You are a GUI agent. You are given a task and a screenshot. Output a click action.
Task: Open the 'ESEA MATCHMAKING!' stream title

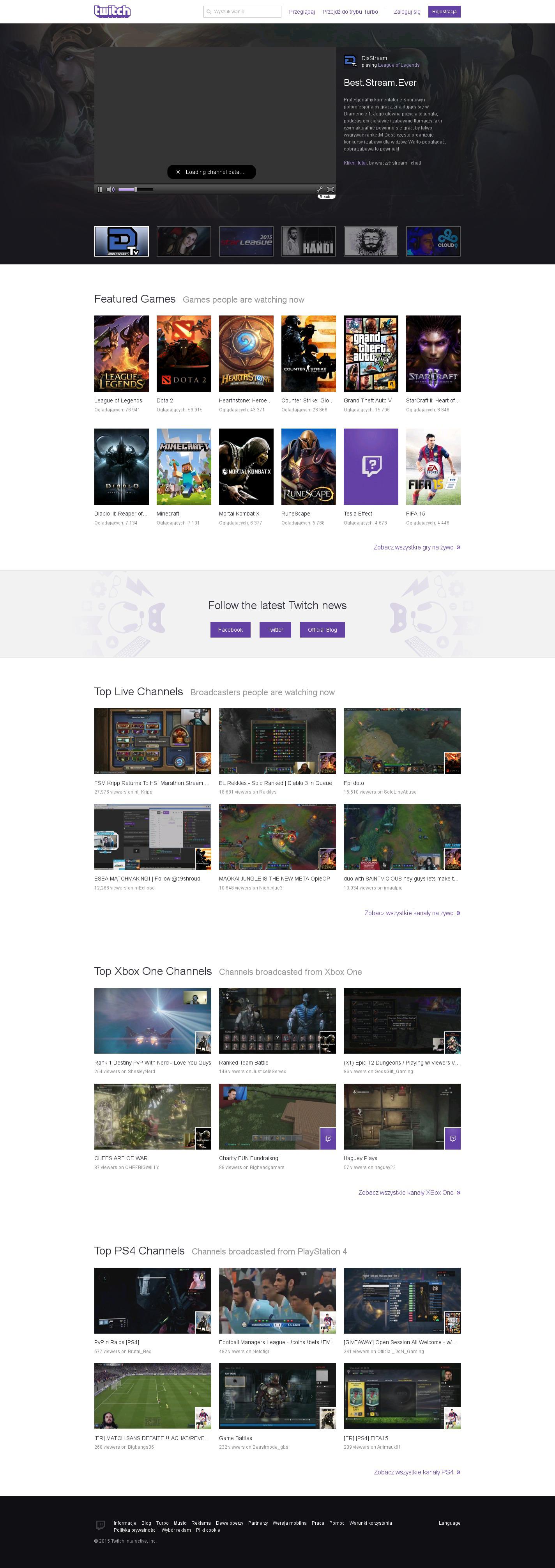pos(147,879)
